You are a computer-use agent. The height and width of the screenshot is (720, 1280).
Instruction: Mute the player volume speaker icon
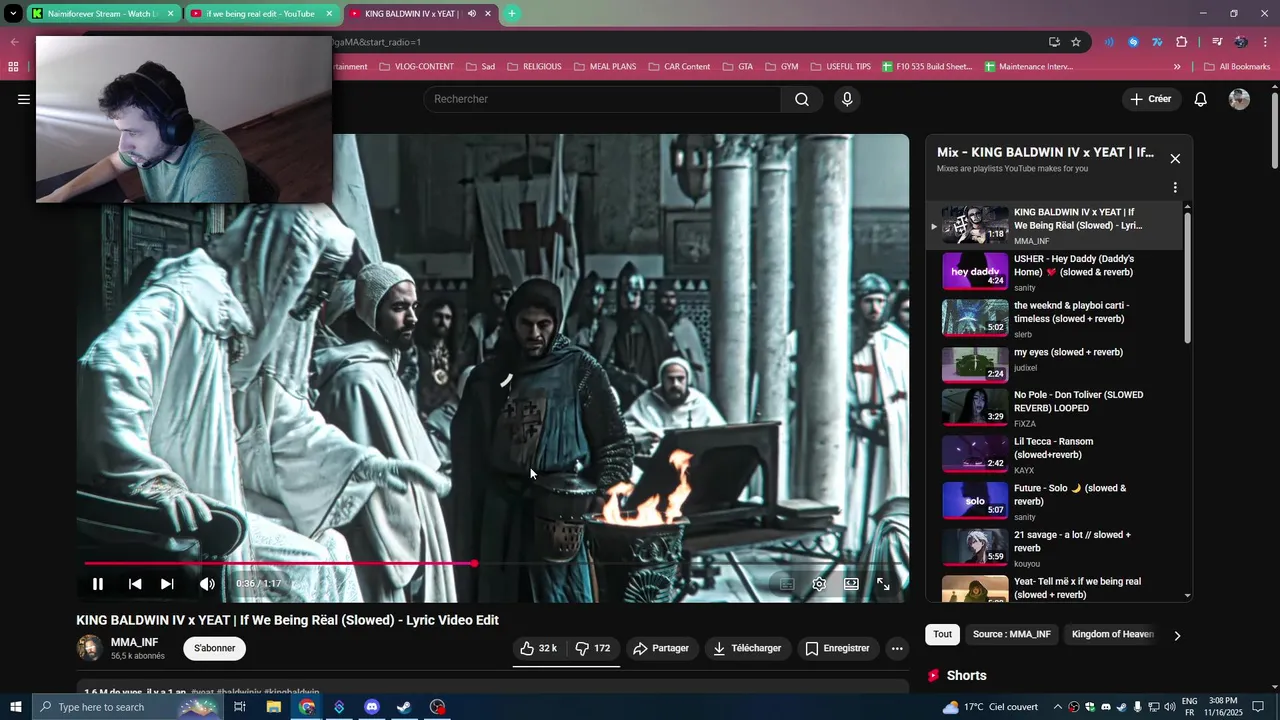[207, 584]
